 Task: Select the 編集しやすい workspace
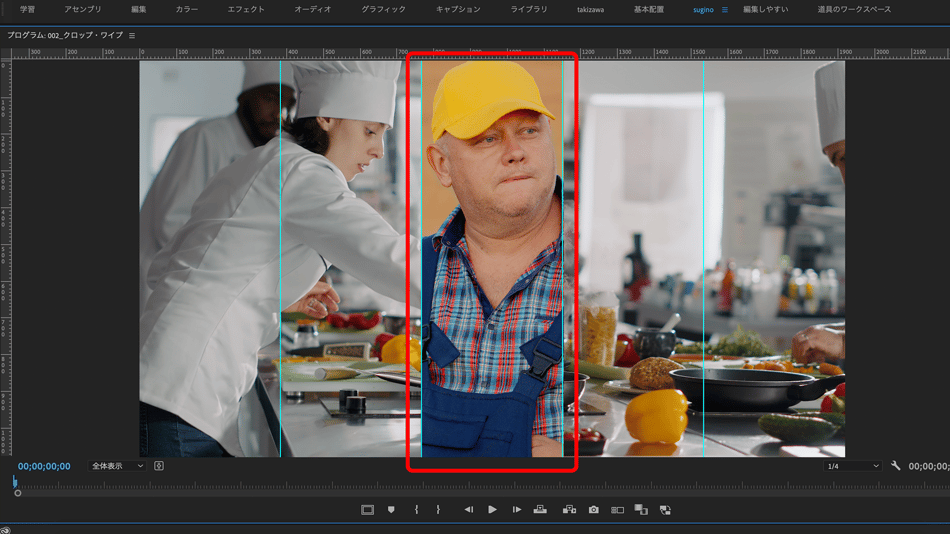tap(765, 9)
